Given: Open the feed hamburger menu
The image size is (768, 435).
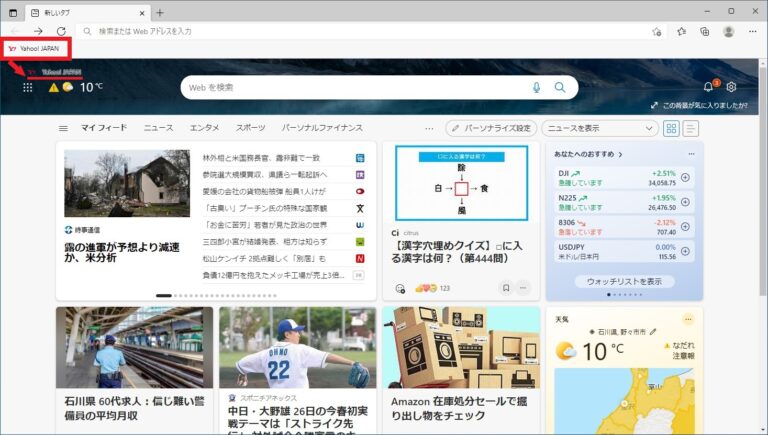Looking at the screenshot, I should pos(63,128).
